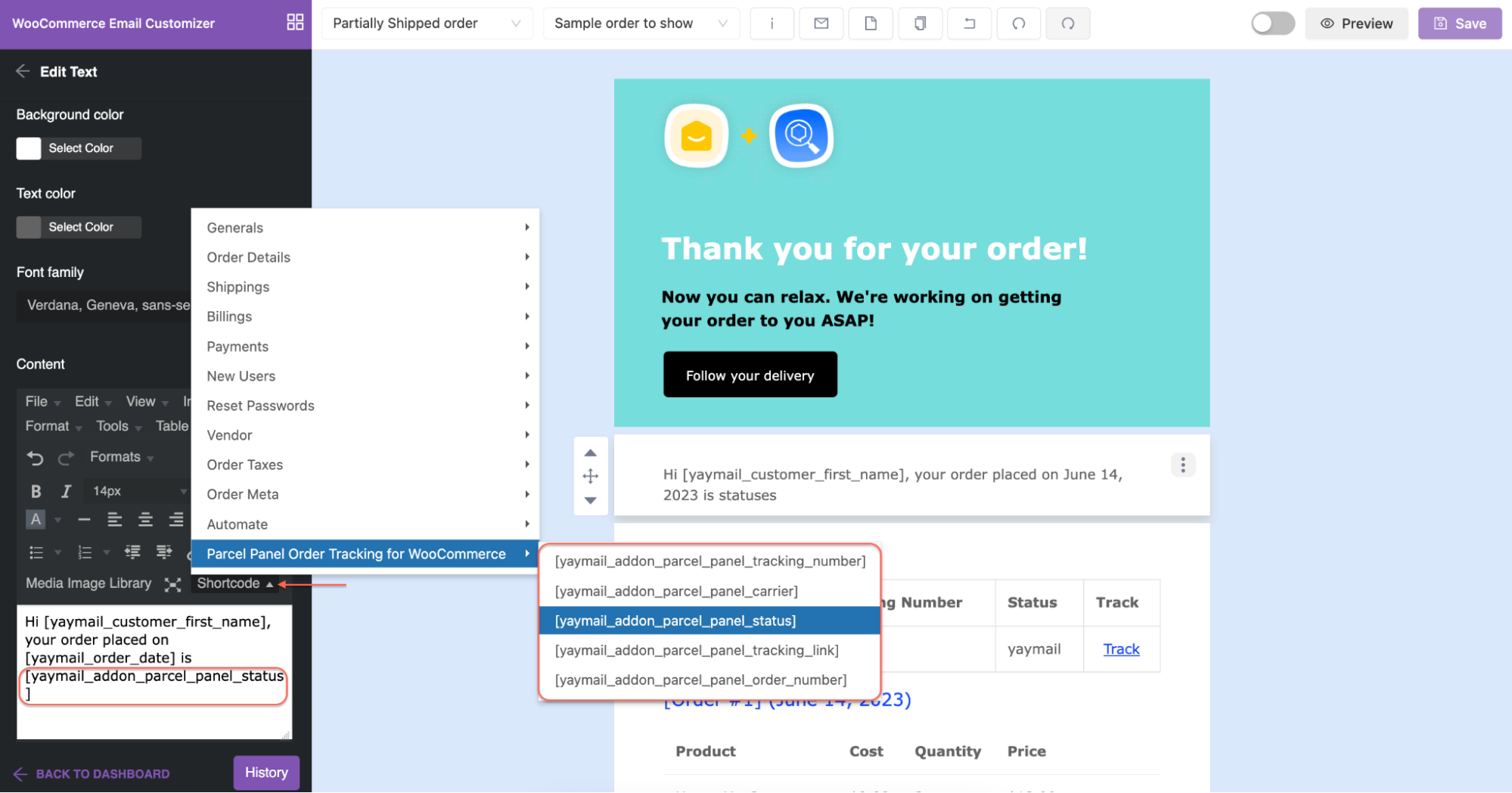
Task: Collapse the Shortcode dropdown
Action: tap(234, 583)
